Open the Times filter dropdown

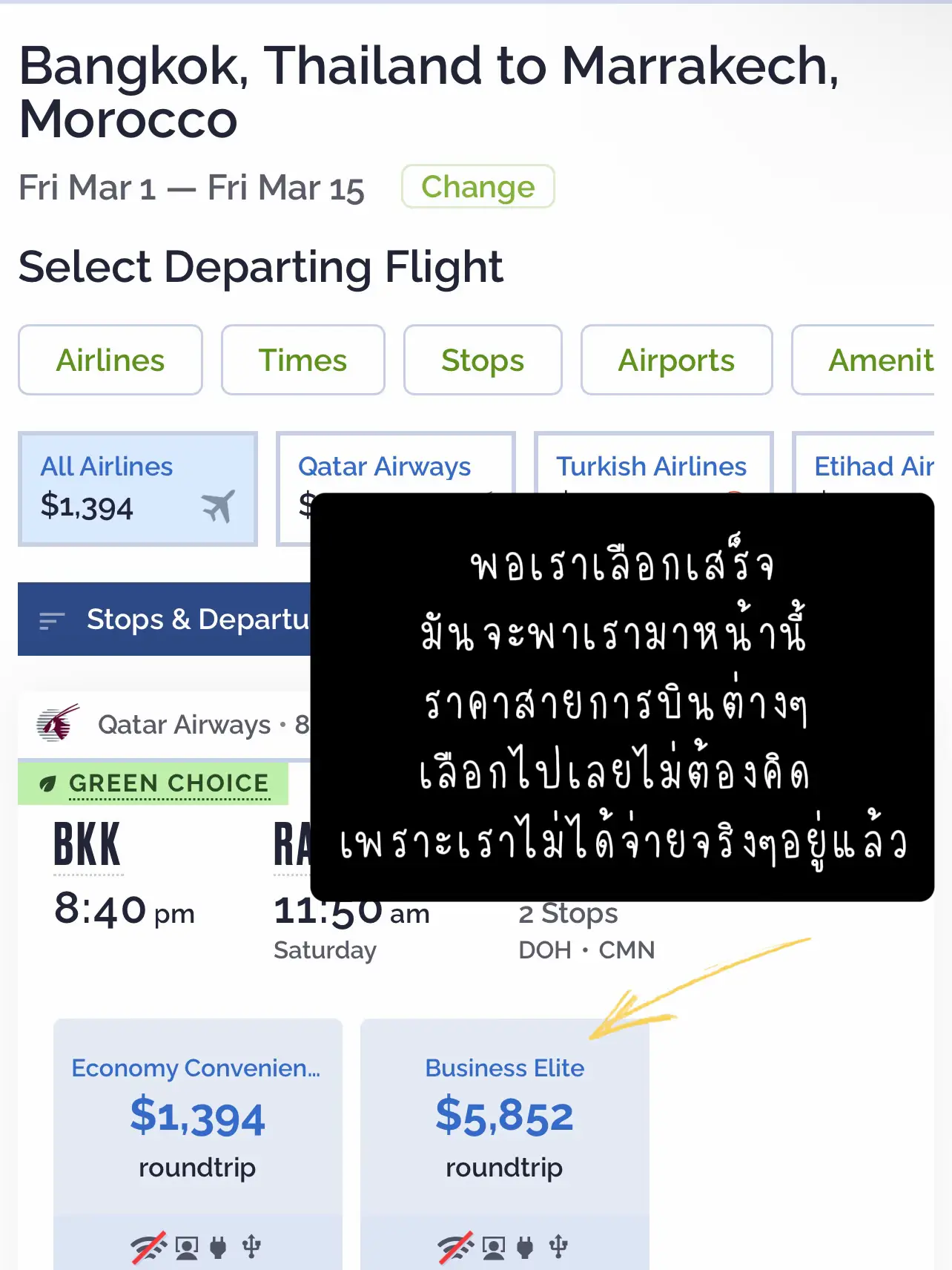303,360
